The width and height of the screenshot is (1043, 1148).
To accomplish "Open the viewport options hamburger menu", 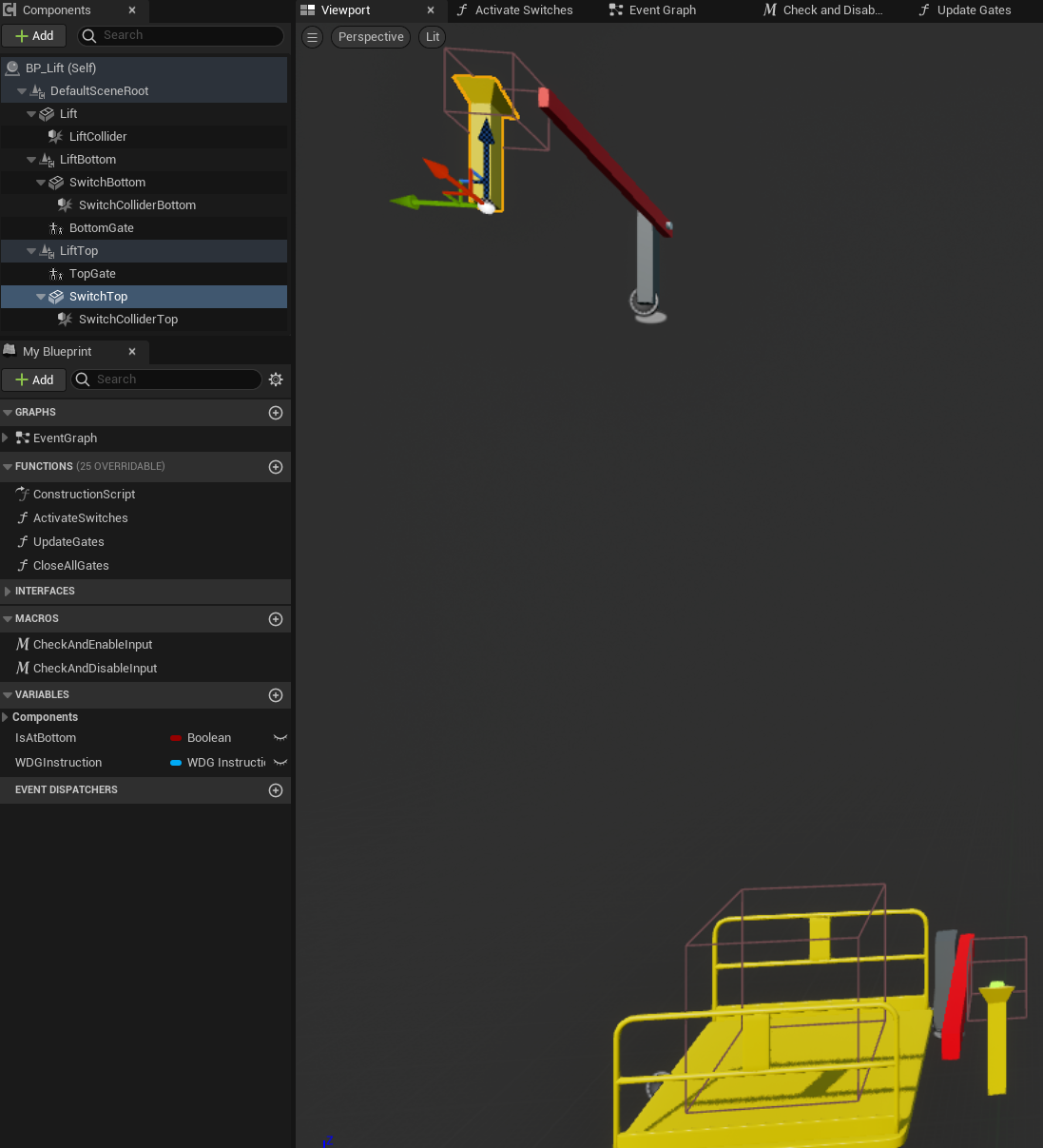I will pos(312,37).
